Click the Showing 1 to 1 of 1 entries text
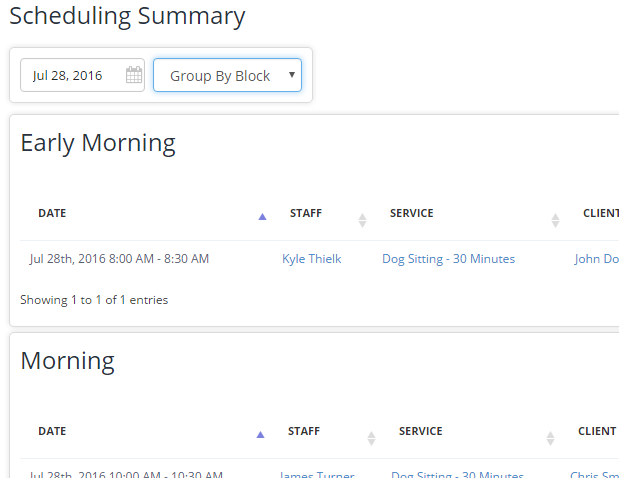The image size is (619, 478). tap(94, 300)
